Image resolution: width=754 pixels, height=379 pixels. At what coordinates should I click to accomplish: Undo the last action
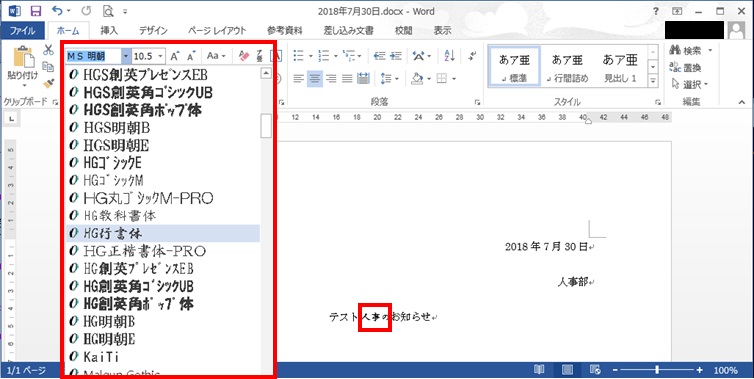coord(58,11)
